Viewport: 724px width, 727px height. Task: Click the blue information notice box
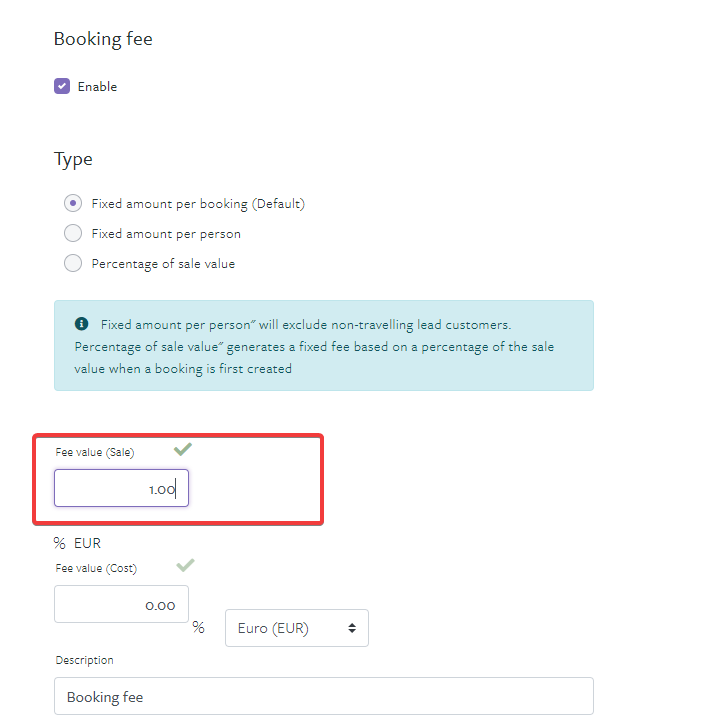[x=324, y=345]
